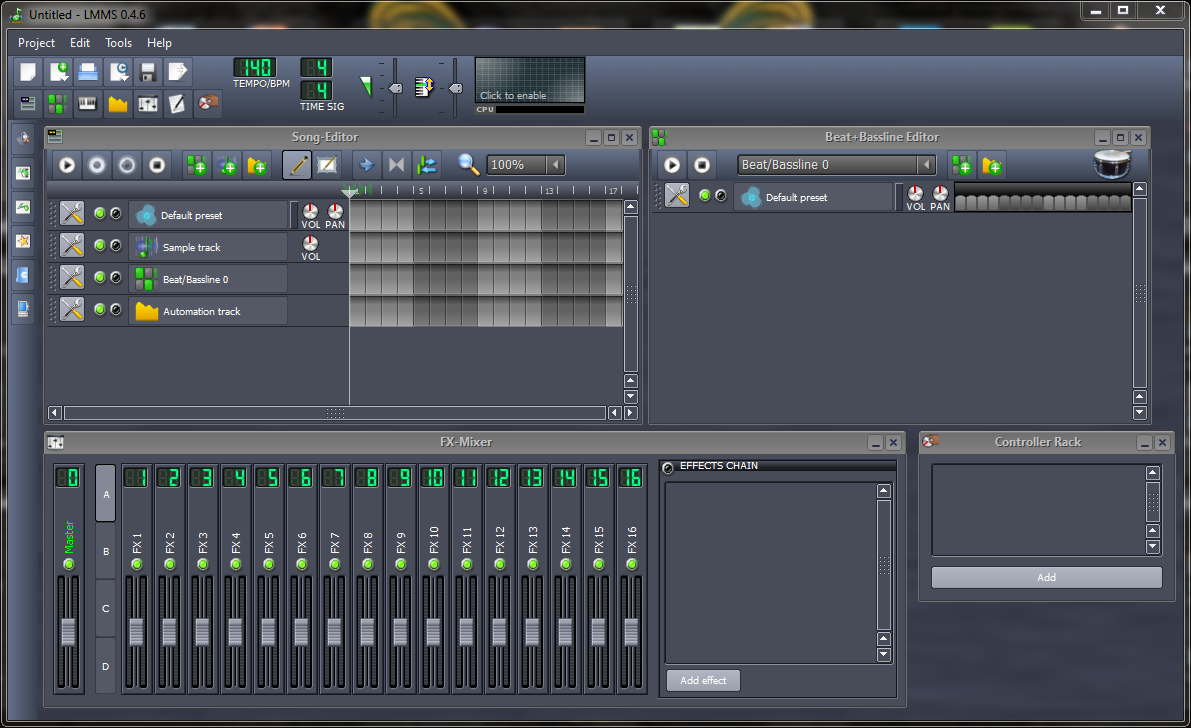Click the drum icon in Beat+Bassline Editor
1191x728 pixels.
point(1112,164)
